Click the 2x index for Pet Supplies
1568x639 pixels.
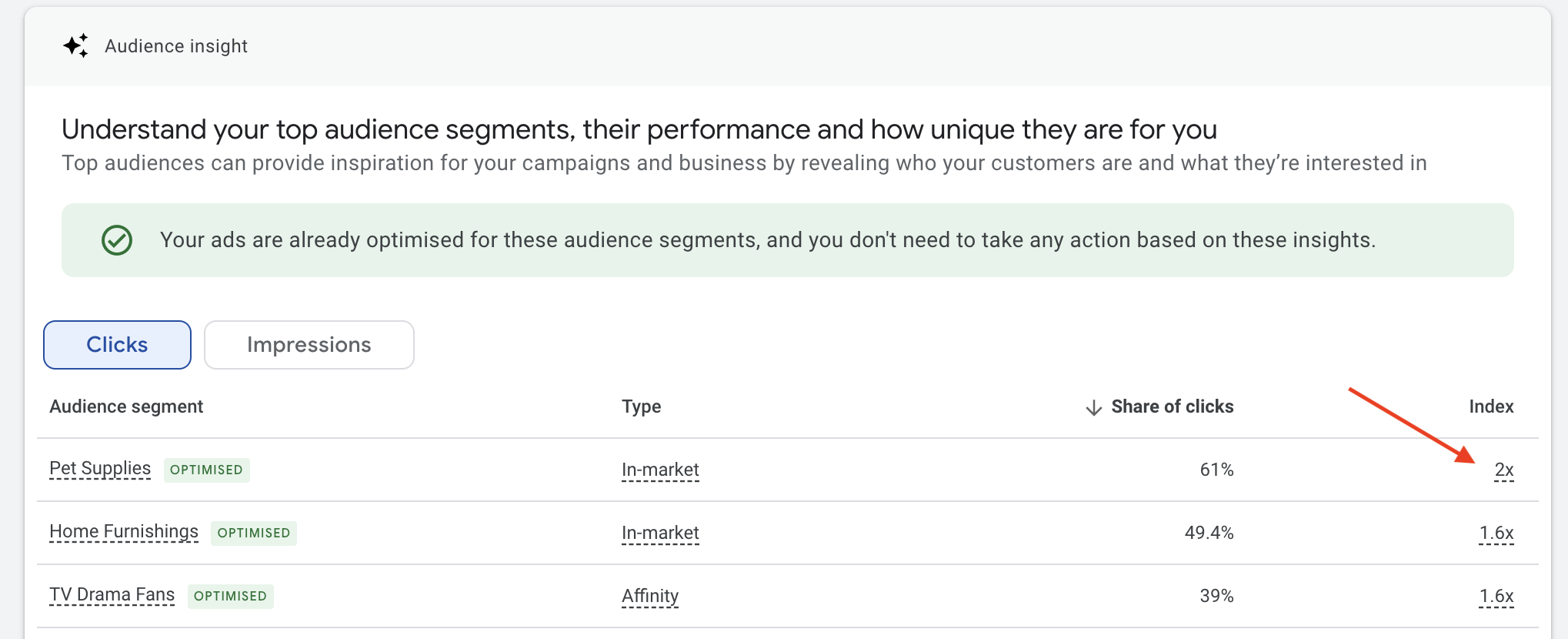click(x=1504, y=470)
